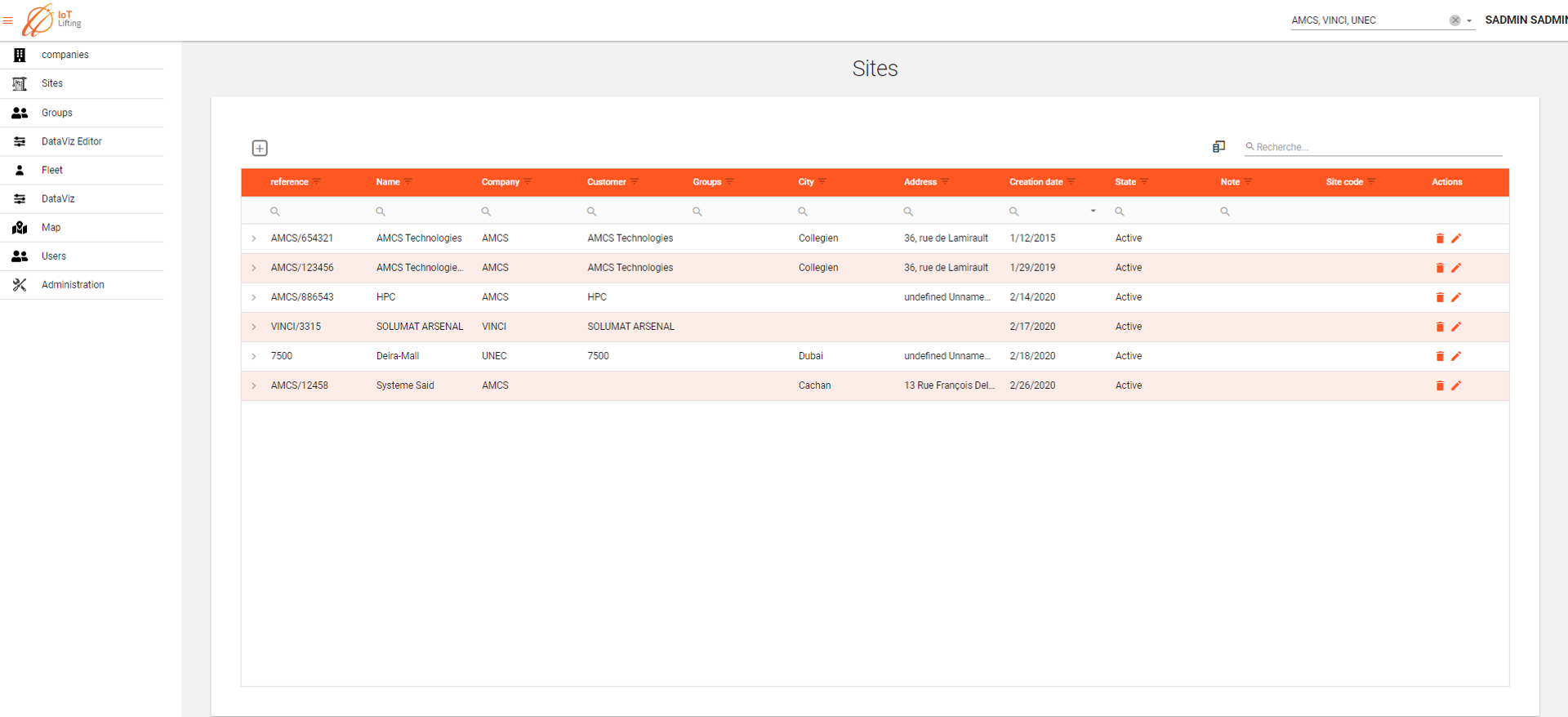Delete the Deira-Mall site

[1440, 356]
